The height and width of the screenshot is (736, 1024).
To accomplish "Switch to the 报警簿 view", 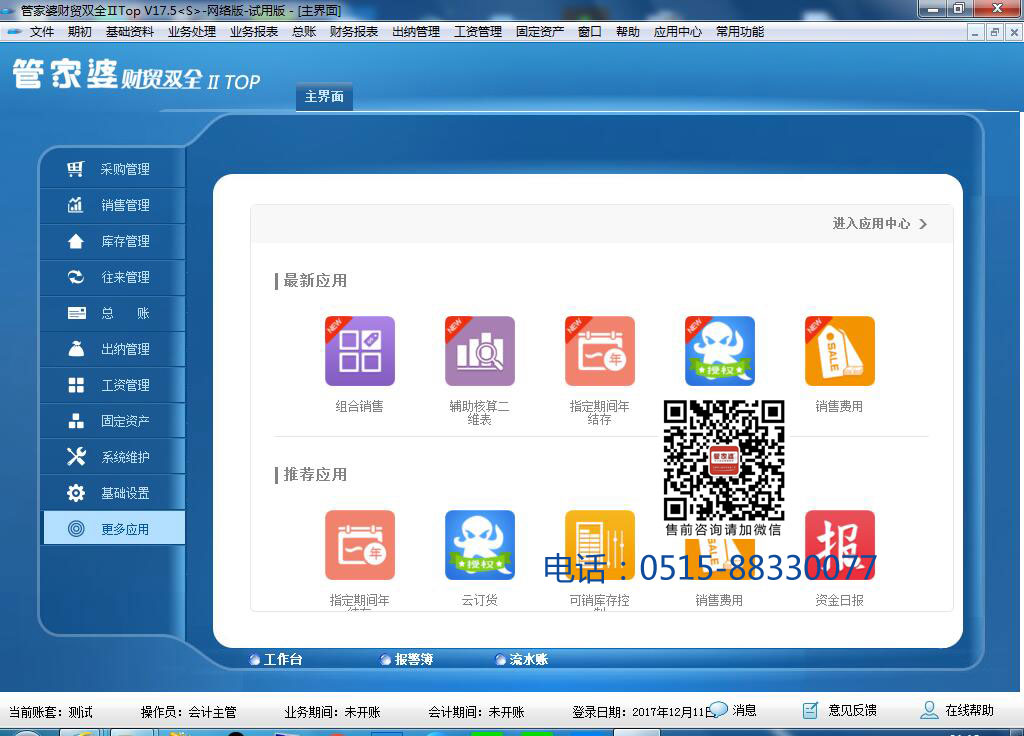I will pos(407,660).
